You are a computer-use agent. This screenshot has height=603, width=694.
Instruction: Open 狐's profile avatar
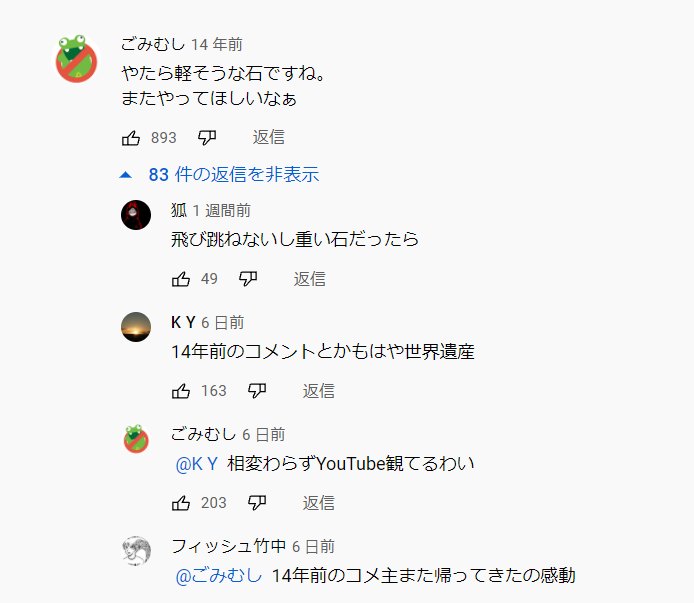136,214
